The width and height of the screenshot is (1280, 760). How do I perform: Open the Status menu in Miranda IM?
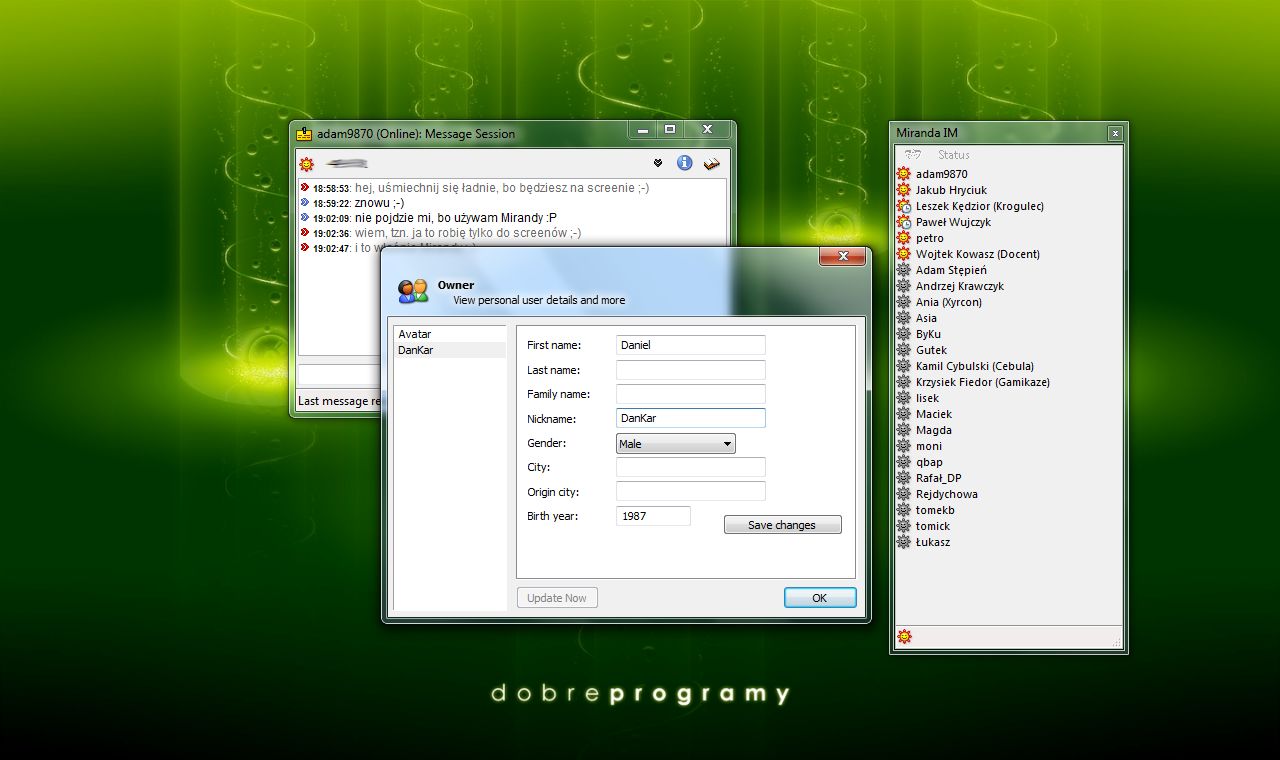[954, 155]
